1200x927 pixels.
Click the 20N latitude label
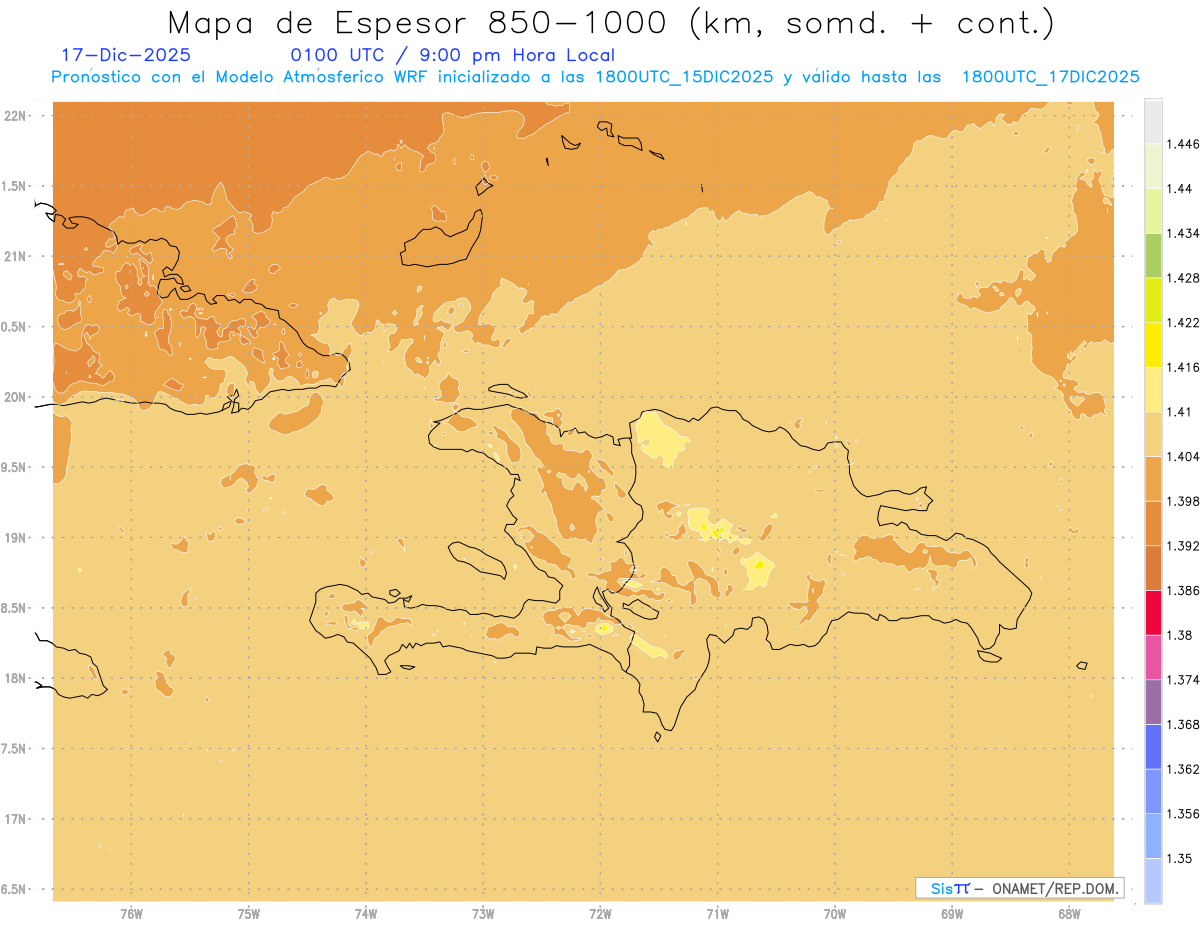[x=17, y=397]
